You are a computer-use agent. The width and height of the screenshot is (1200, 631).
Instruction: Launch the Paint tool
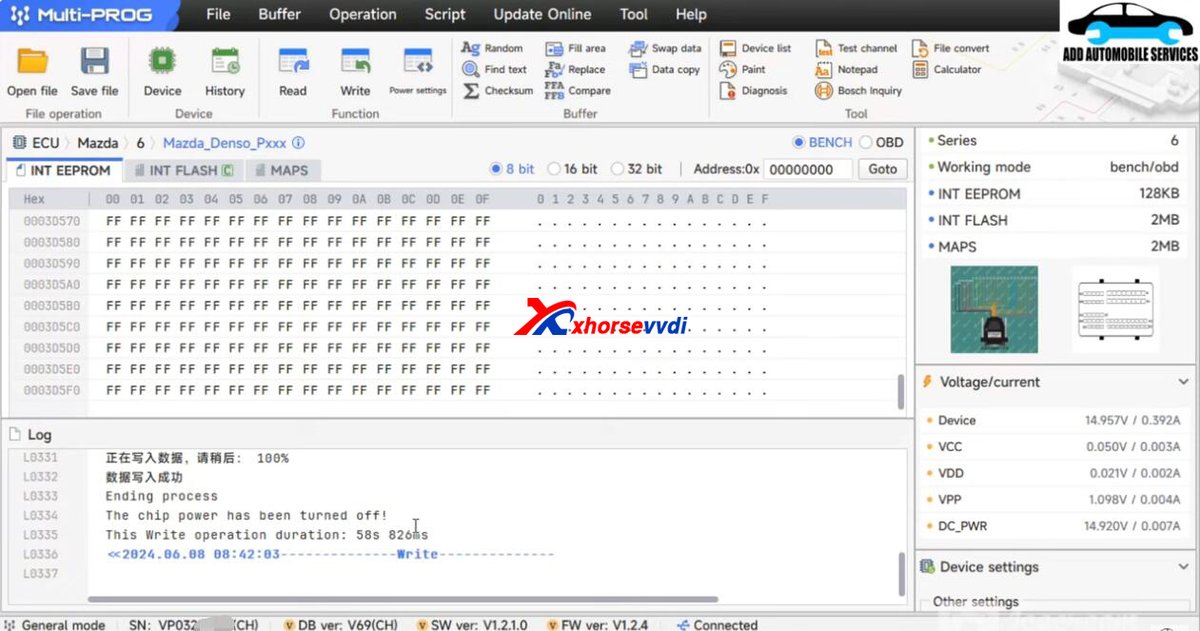pos(743,69)
